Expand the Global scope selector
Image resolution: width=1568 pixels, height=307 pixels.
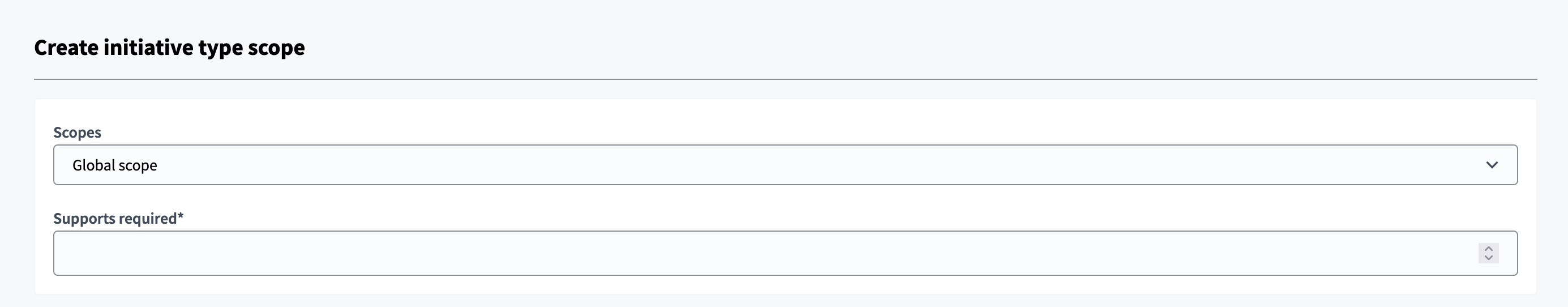(x=785, y=165)
